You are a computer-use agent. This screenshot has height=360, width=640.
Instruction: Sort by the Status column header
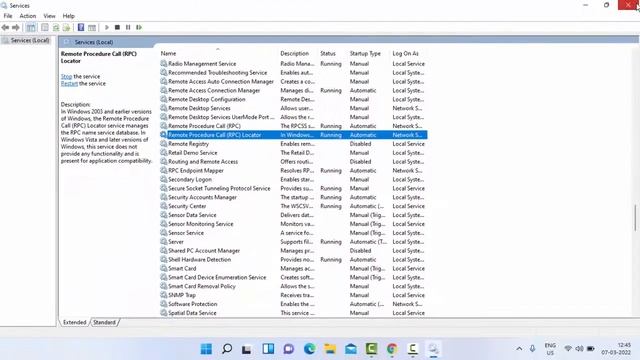pyautogui.click(x=328, y=53)
